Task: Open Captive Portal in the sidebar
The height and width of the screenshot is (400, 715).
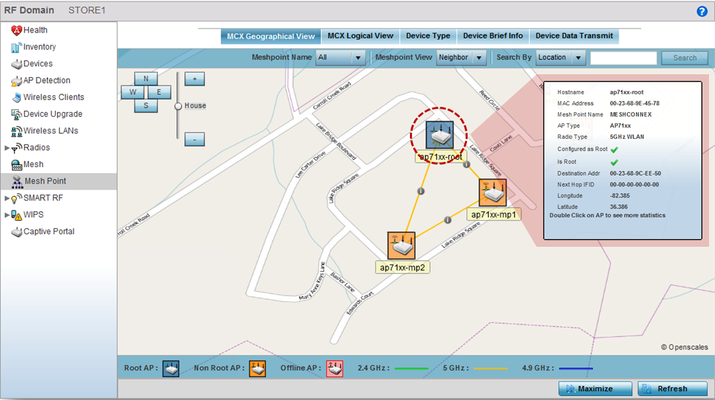Action: click(49, 231)
